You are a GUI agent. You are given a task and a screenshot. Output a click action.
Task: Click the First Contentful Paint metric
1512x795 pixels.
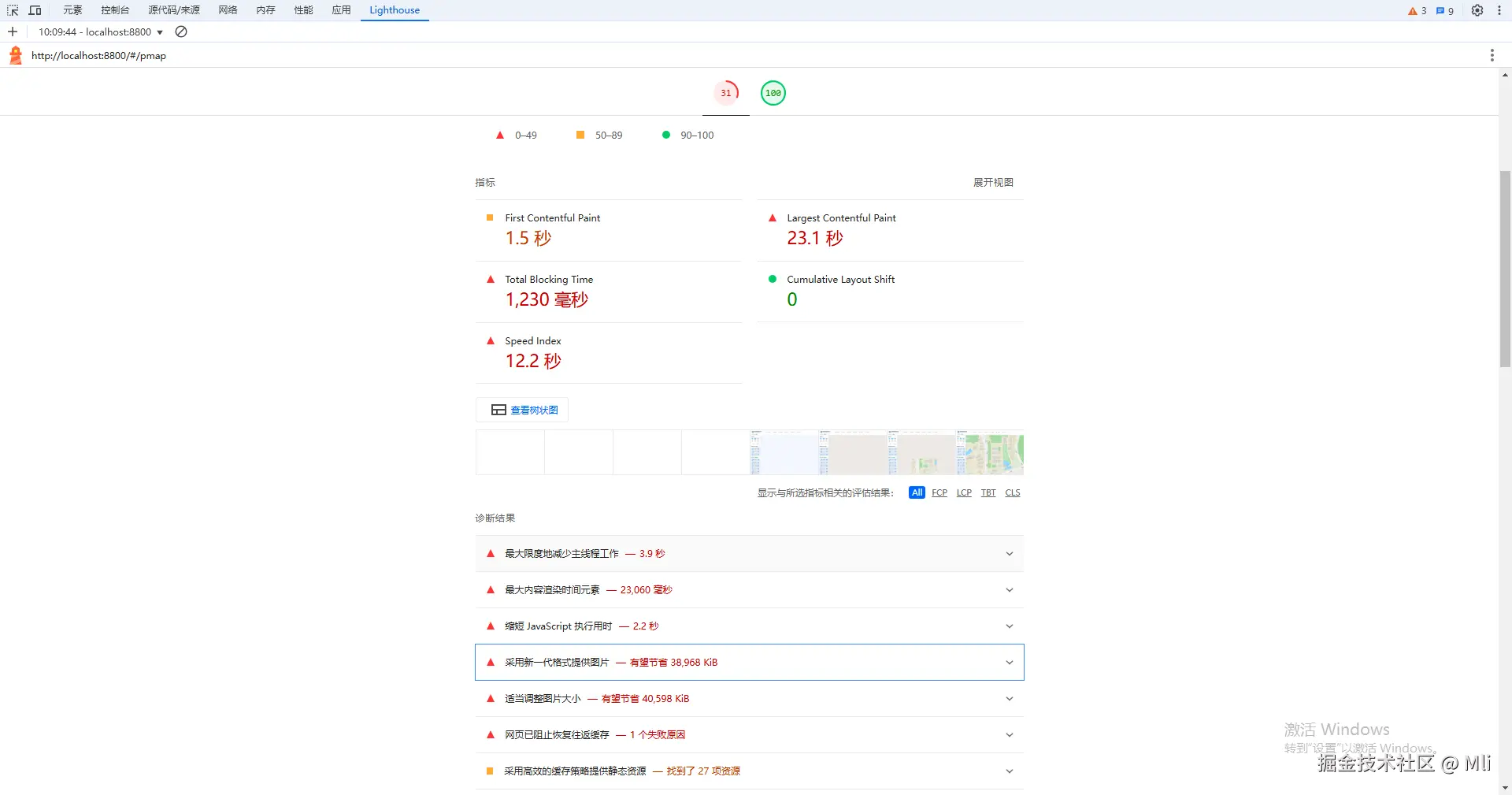pos(609,230)
